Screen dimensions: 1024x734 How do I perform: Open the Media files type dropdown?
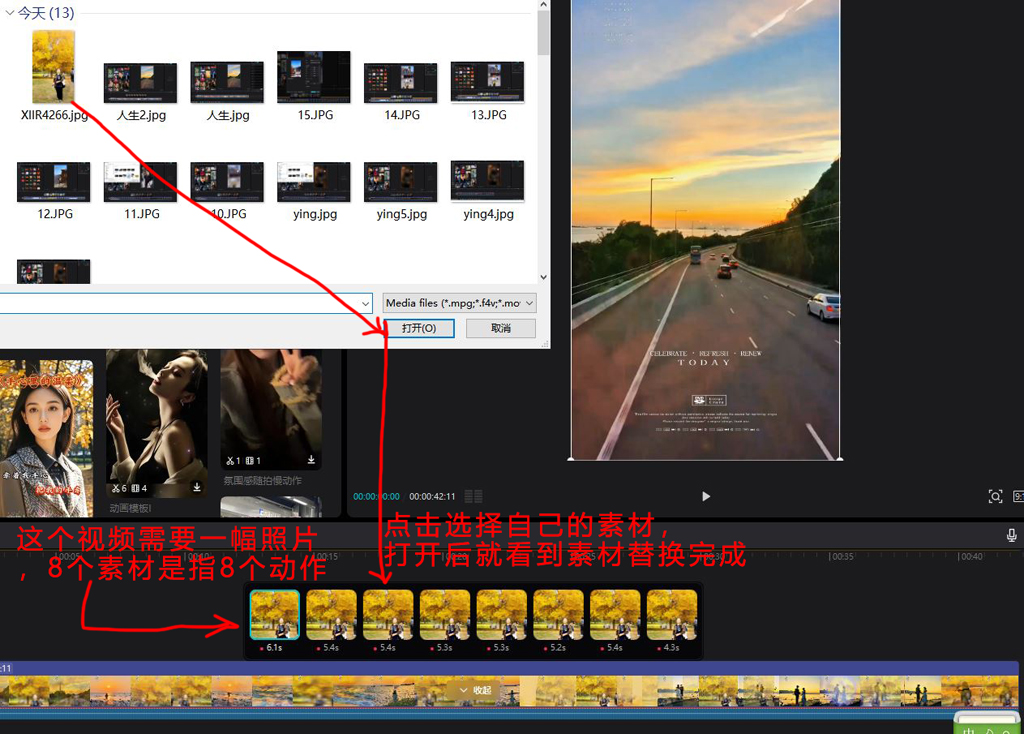[x=460, y=303]
